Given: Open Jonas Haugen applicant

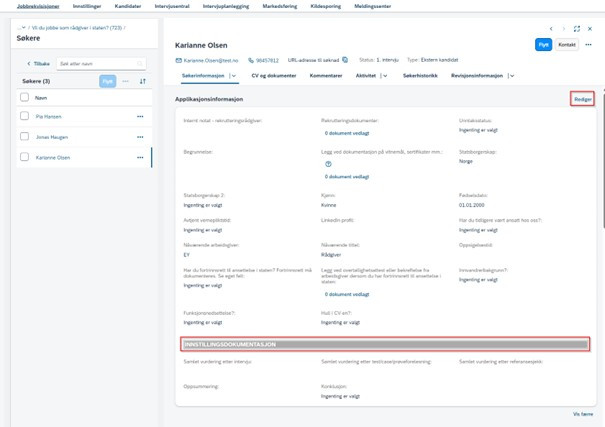Looking at the screenshot, I should 52,137.
